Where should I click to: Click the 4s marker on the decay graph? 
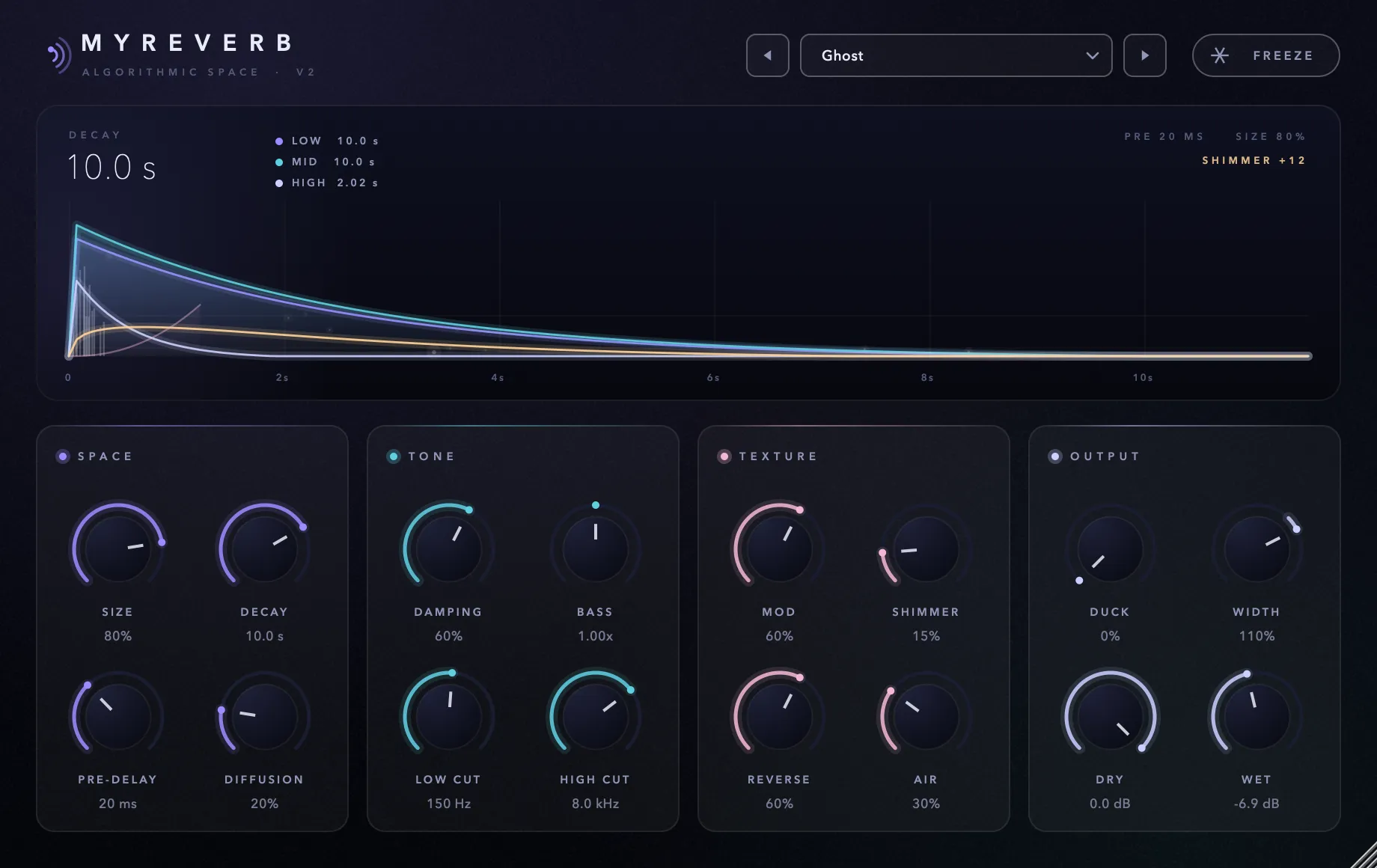coord(498,378)
